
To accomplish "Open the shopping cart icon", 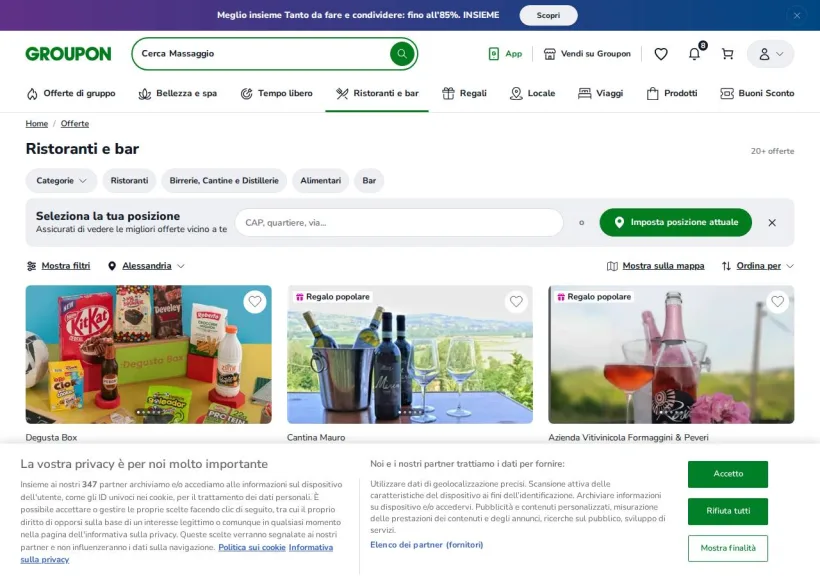I will tap(727, 54).
